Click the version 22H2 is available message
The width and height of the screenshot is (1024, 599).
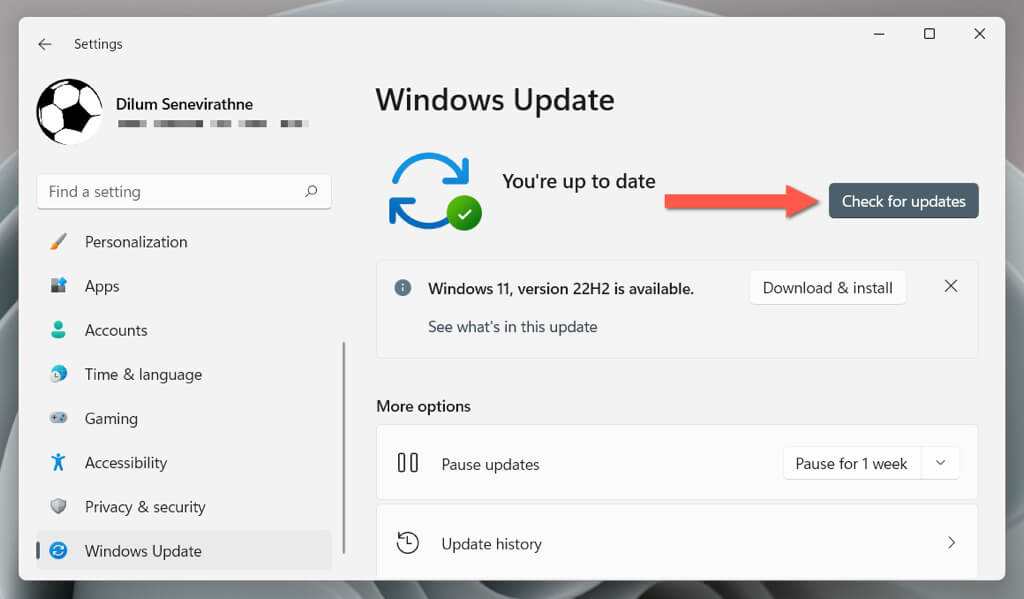pos(561,289)
